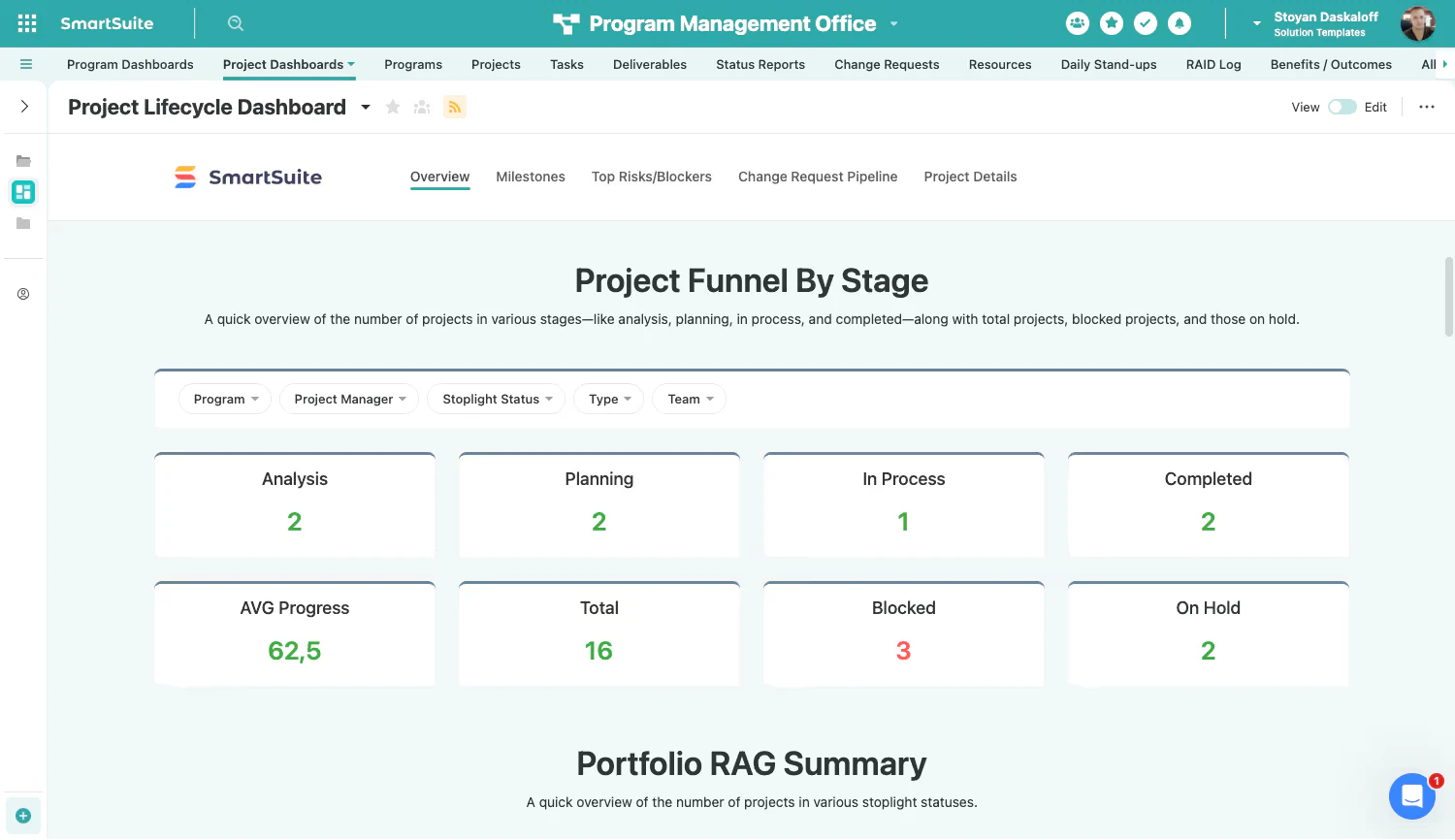Click the Stoyan Daskaloff profile avatar
Screen dimensions: 1455x840
1417,22
